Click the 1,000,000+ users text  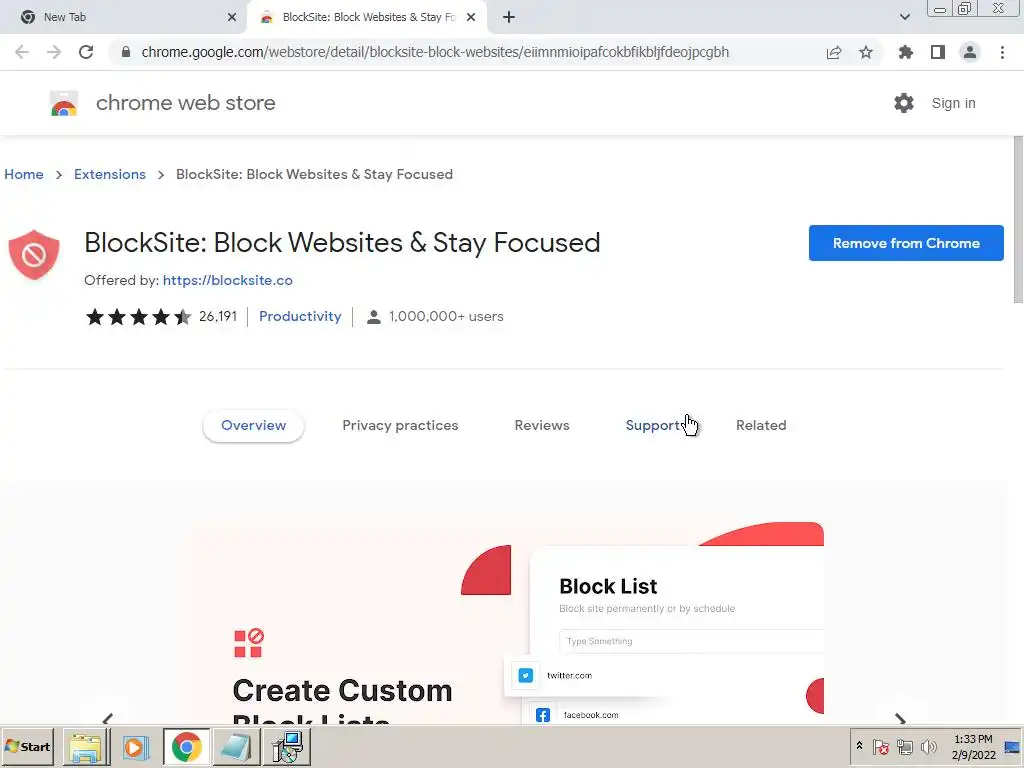[446, 316]
